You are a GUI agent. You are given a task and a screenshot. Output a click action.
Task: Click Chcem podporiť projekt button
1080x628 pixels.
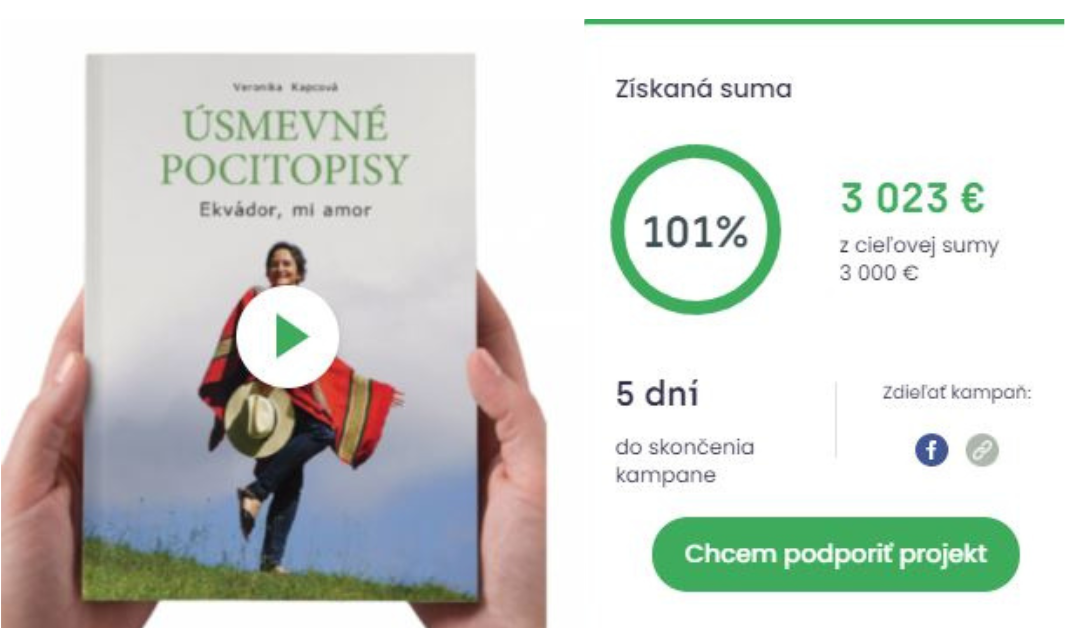click(835, 554)
